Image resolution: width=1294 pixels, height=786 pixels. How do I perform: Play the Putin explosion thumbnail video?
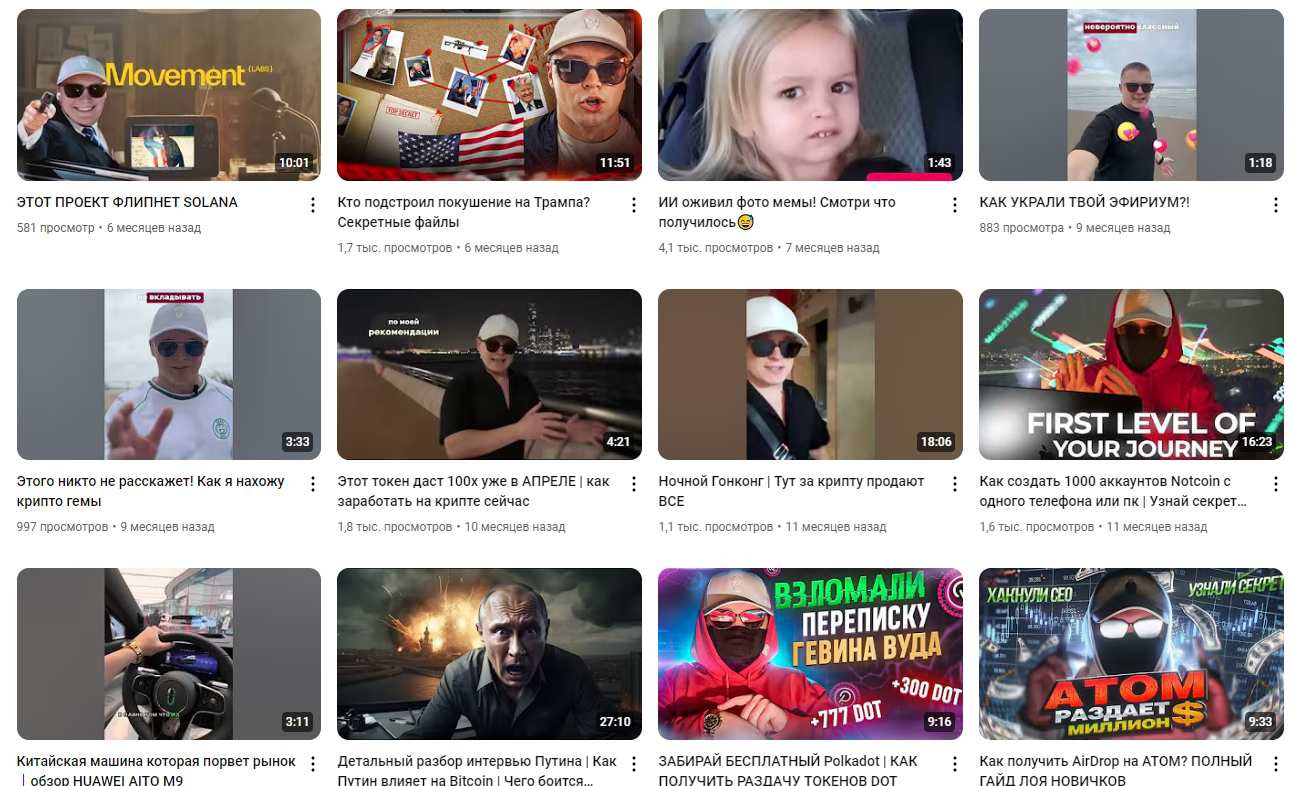490,654
